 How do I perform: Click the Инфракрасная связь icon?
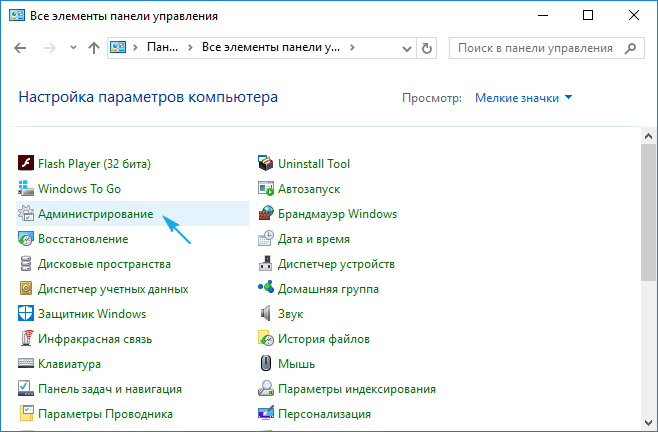(26, 338)
